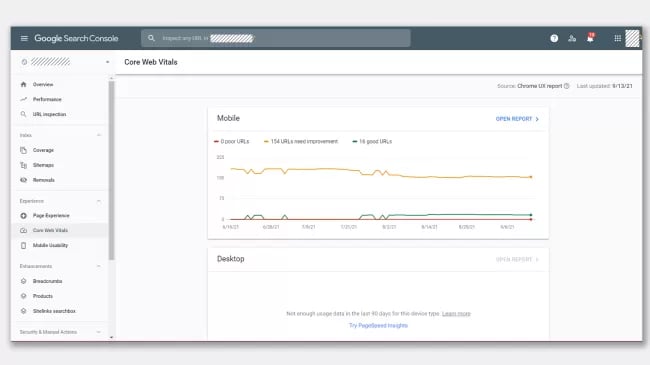This screenshot has width=650, height=365.
Task: Select Core Web Vitals in sidebar
Action: (x=51, y=230)
